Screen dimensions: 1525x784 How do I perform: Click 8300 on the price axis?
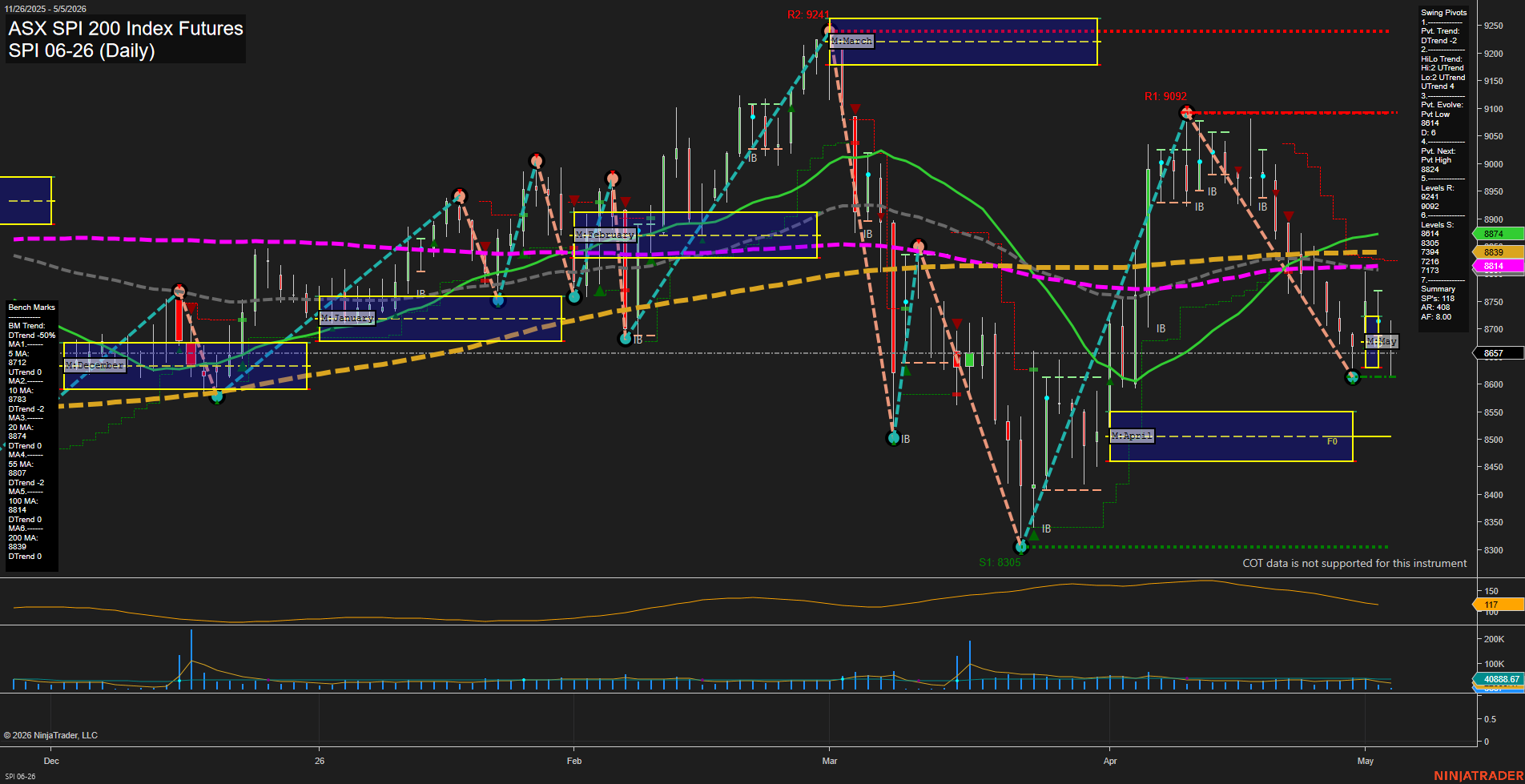(x=1493, y=550)
